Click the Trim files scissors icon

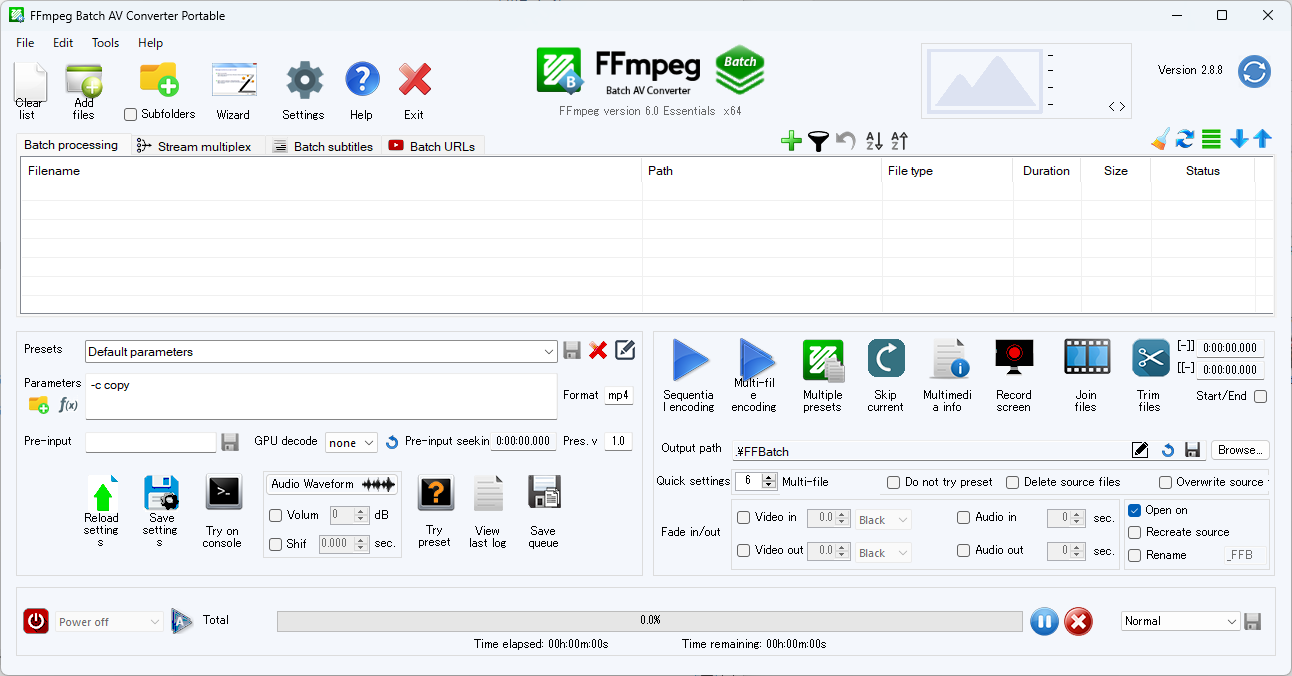[x=1150, y=358]
